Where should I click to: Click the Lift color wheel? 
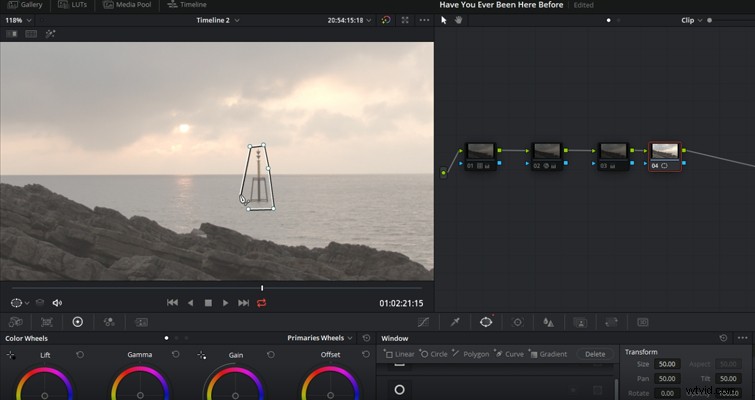[x=44, y=384]
